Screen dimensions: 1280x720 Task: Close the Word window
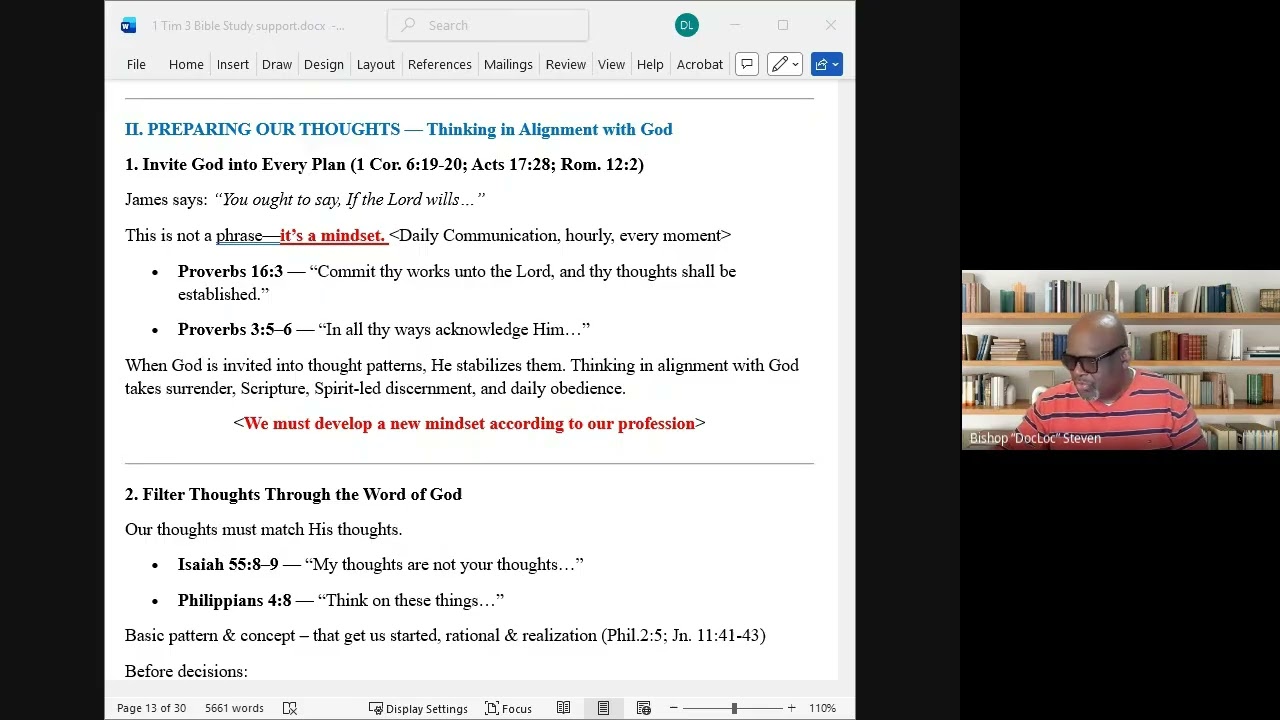coord(831,25)
